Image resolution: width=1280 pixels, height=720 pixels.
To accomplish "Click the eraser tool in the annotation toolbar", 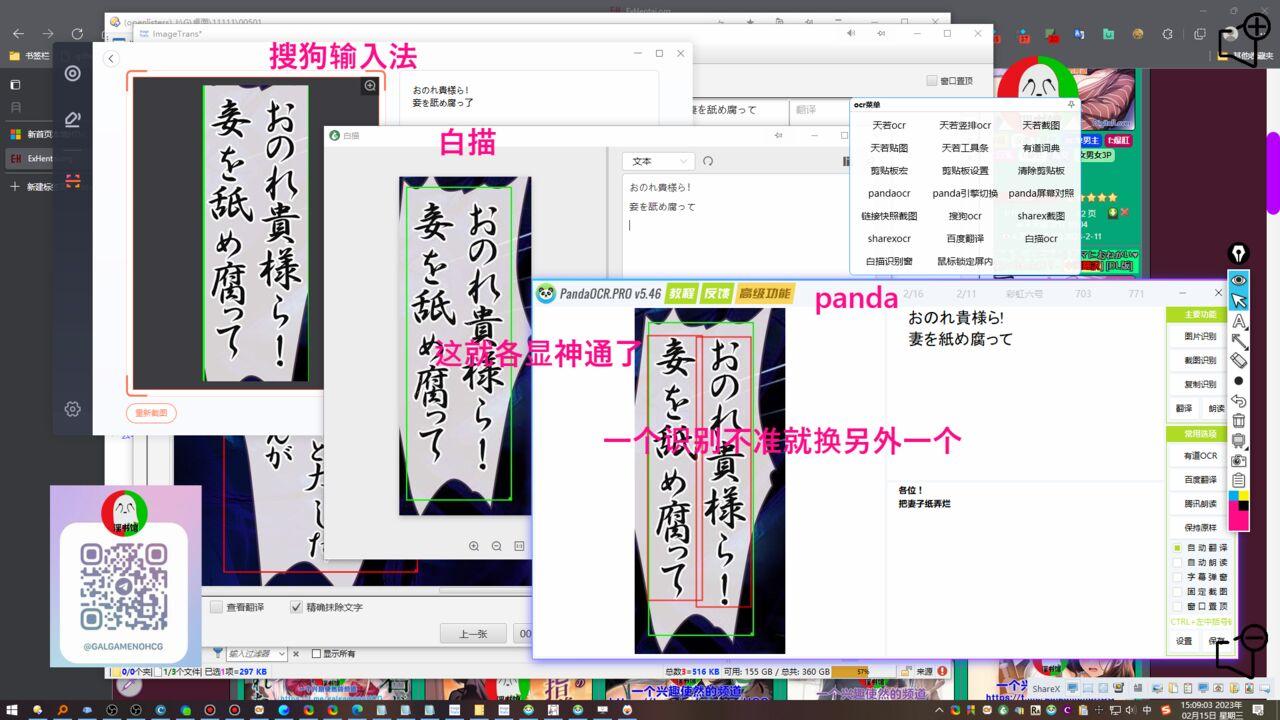I will (1239, 361).
